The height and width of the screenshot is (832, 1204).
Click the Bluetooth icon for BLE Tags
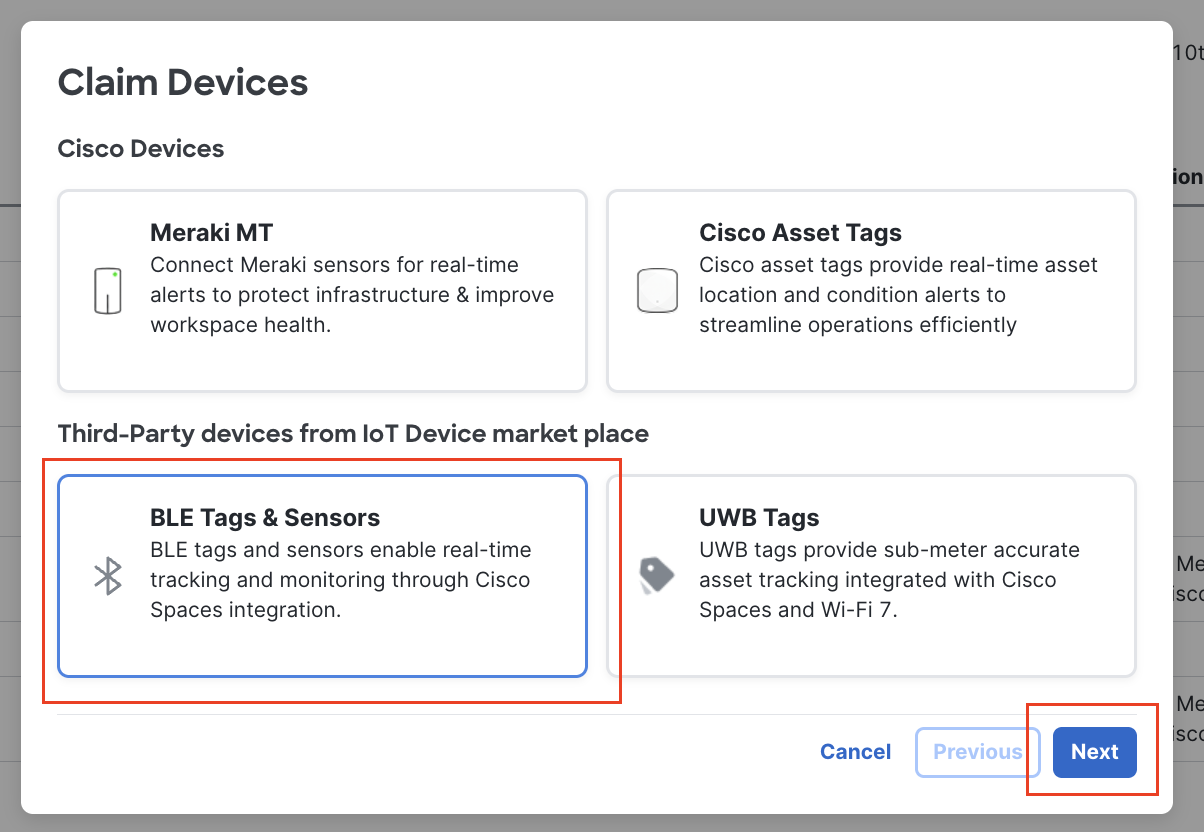pos(108,576)
